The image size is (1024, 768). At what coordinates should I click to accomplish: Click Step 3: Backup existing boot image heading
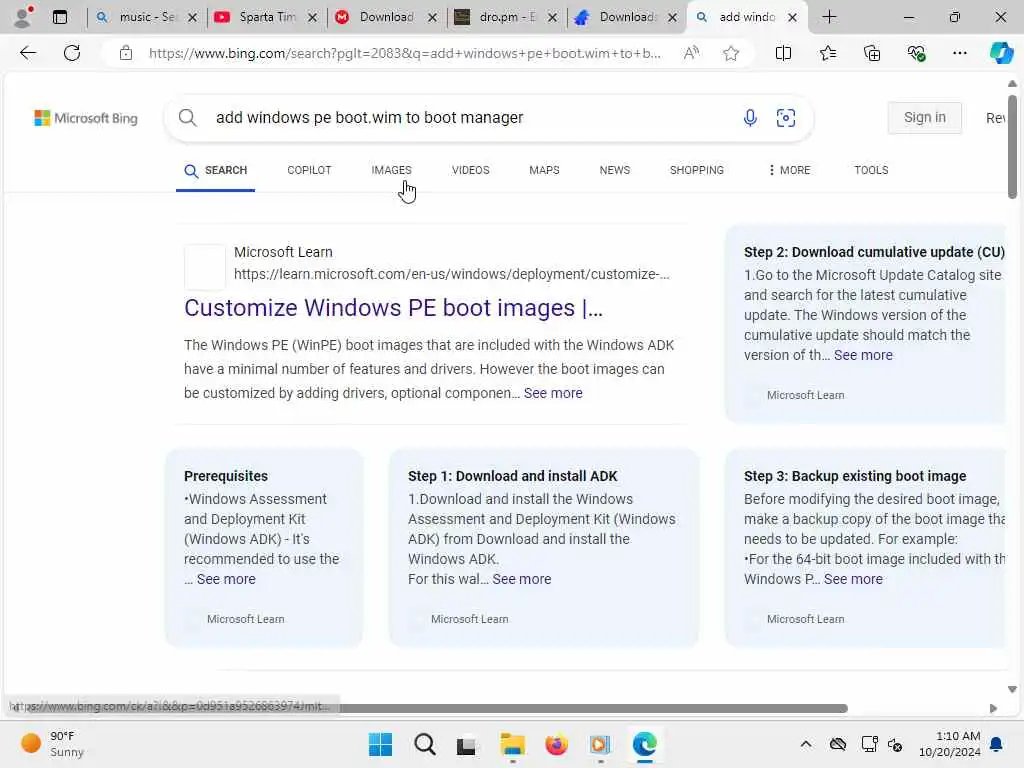pyautogui.click(x=855, y=476)
